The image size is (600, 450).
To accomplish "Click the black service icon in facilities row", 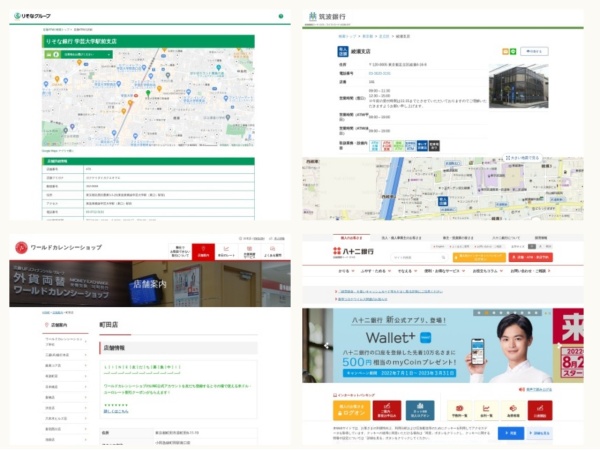I will (x=434, y=146).
